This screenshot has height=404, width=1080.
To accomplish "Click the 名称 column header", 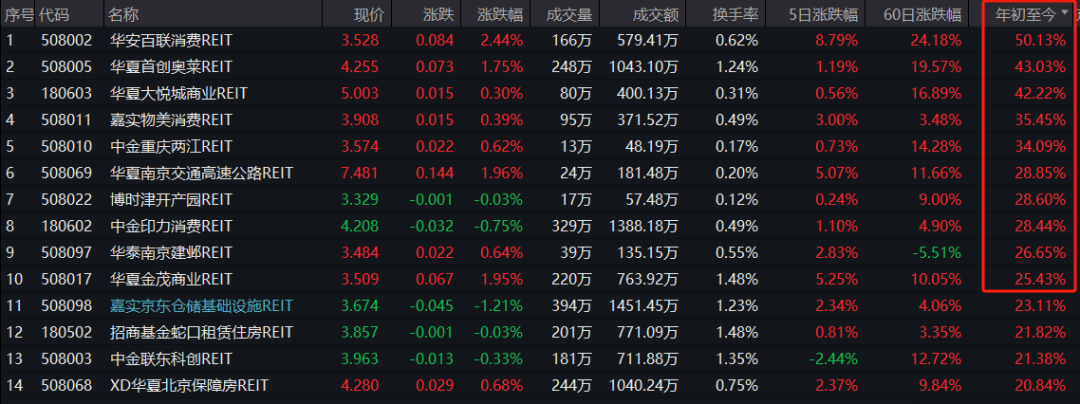I will point(124,15).
